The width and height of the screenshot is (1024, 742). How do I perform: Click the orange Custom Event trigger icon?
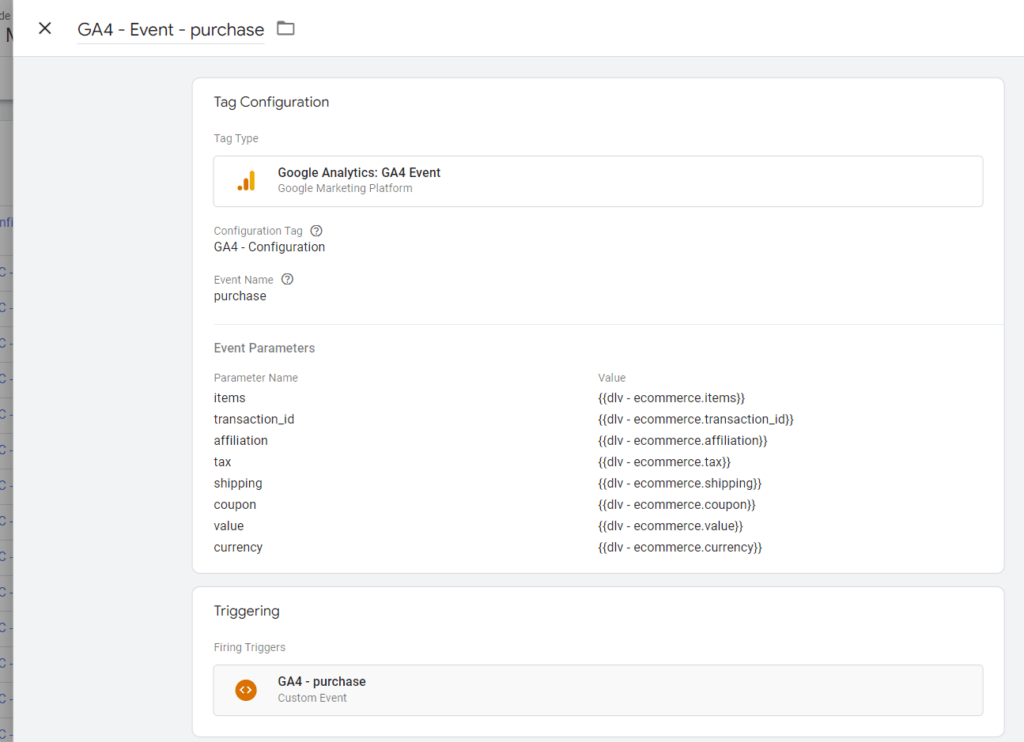pyautogui.click(x=246, y=690)
